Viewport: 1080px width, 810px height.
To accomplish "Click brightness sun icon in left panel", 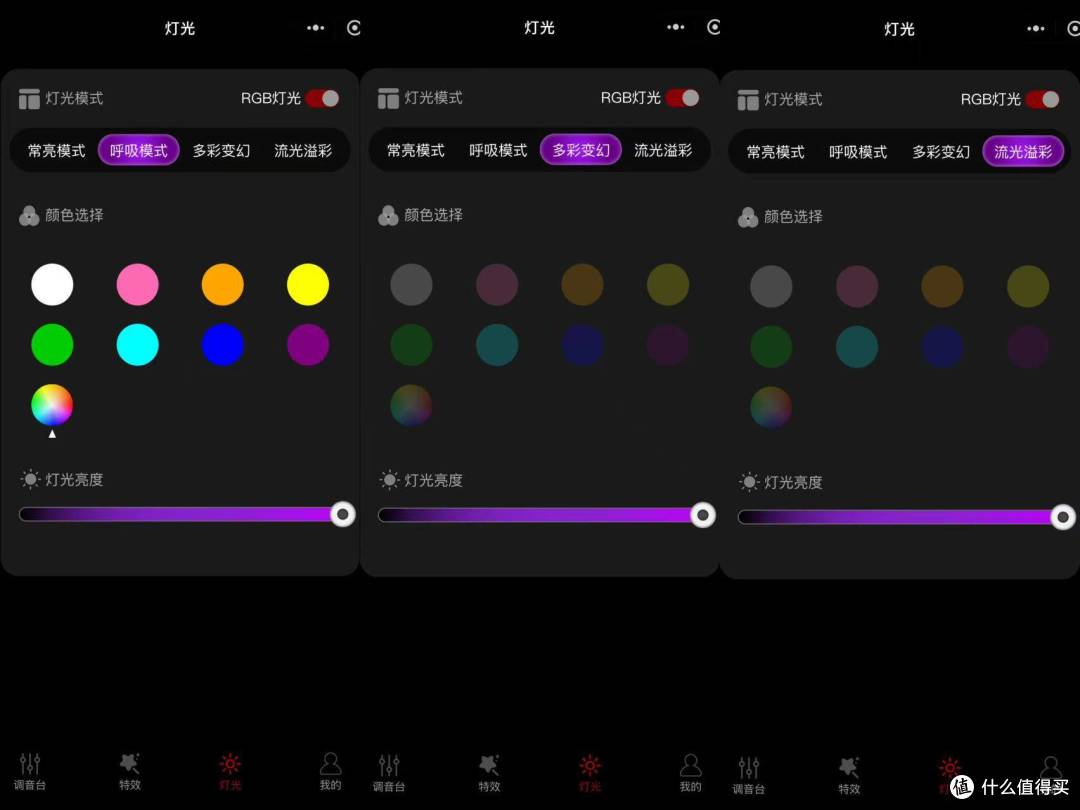I will pyautogui.click(x=30, y=479).
